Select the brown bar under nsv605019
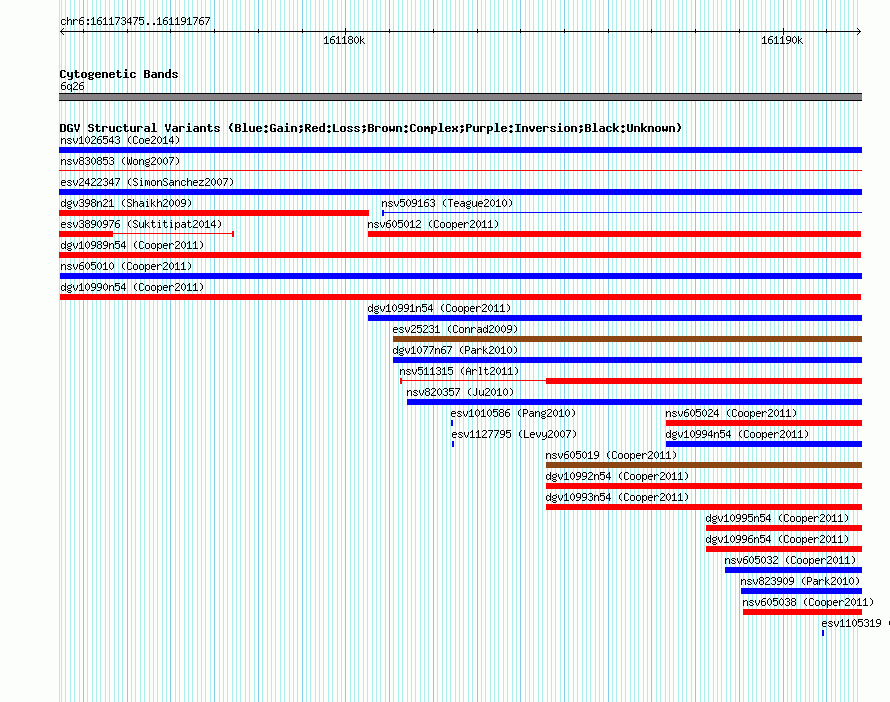Image resolution: width=890 pixels, height=702 pixels. pyautogui.click(x=704, y=465)
